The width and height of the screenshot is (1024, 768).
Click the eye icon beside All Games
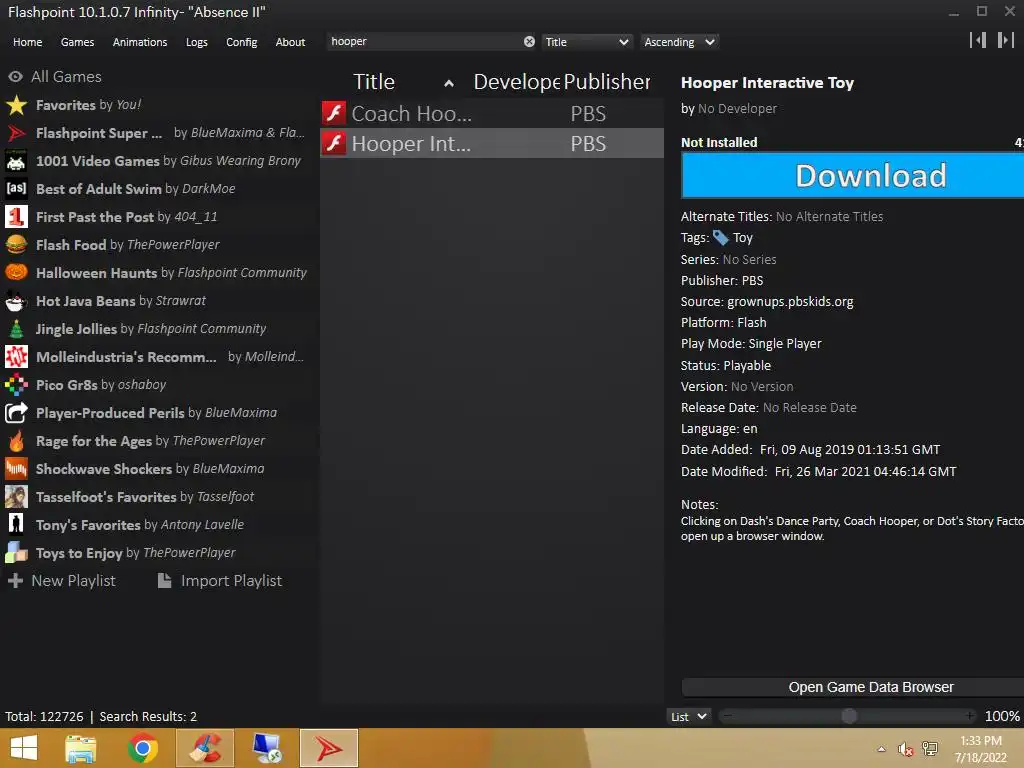(15, 76)
